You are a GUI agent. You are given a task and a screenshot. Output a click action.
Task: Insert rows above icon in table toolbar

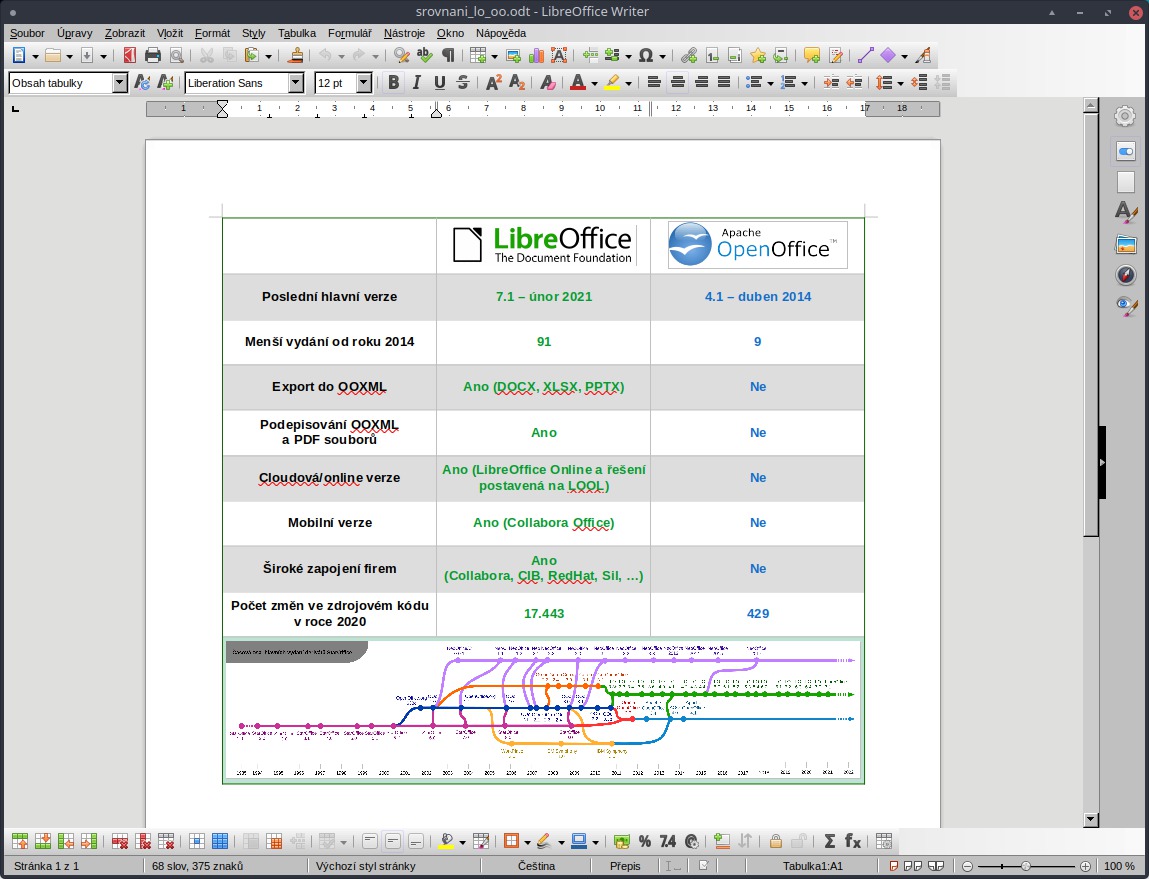(x=20, y=841)
